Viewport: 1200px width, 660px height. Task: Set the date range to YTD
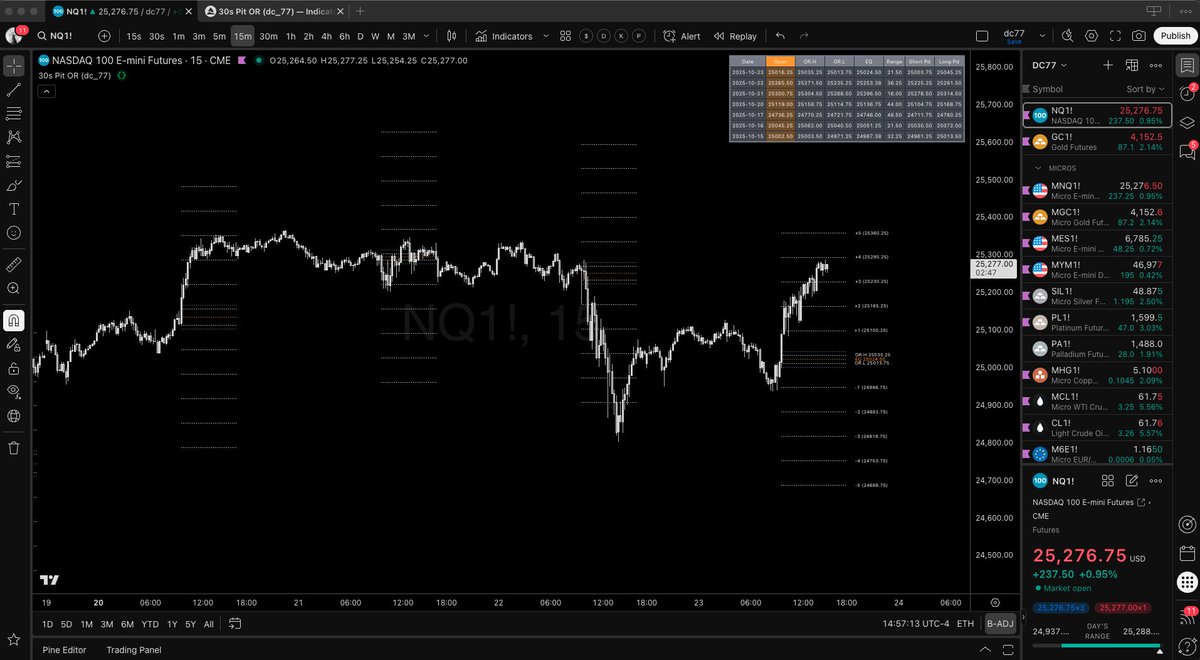(150, 624)
